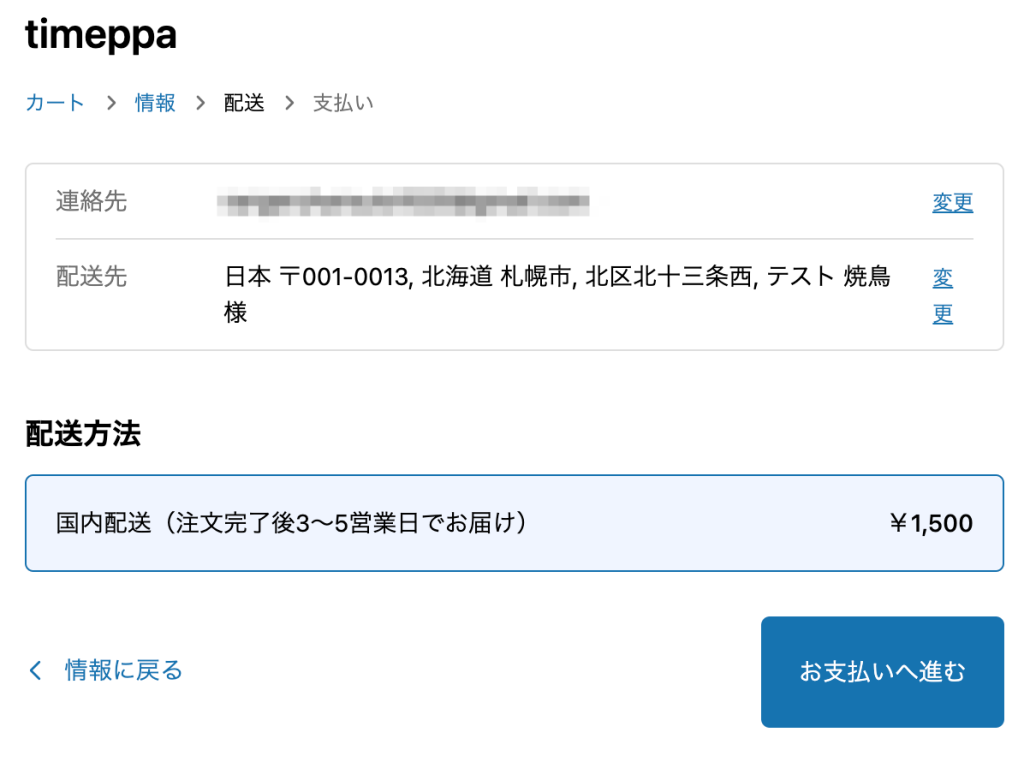The height and width of the screenshot is (762, 1024).
Task: Open the 情報 breadcrumb step
Action: [x=154, y=102]
